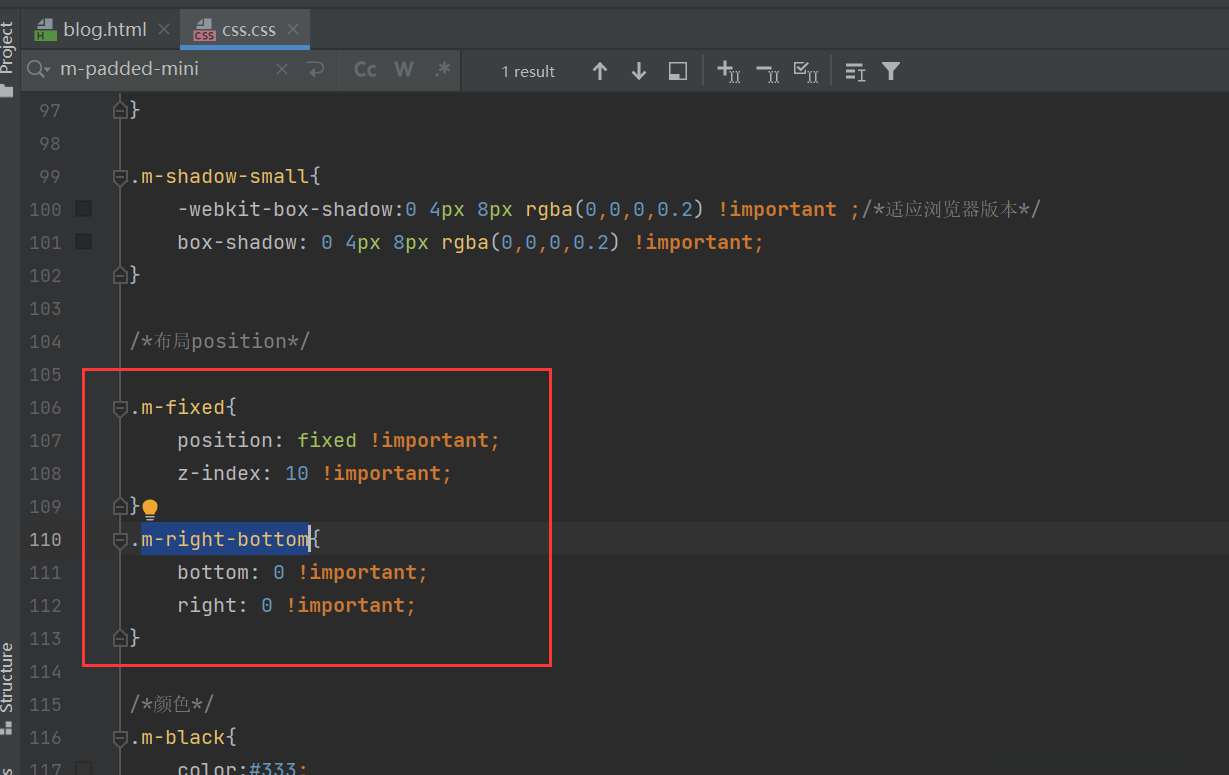Close the css.css editor tab
The width and height of the screenshot is (1229, 775).
point(293,30)
